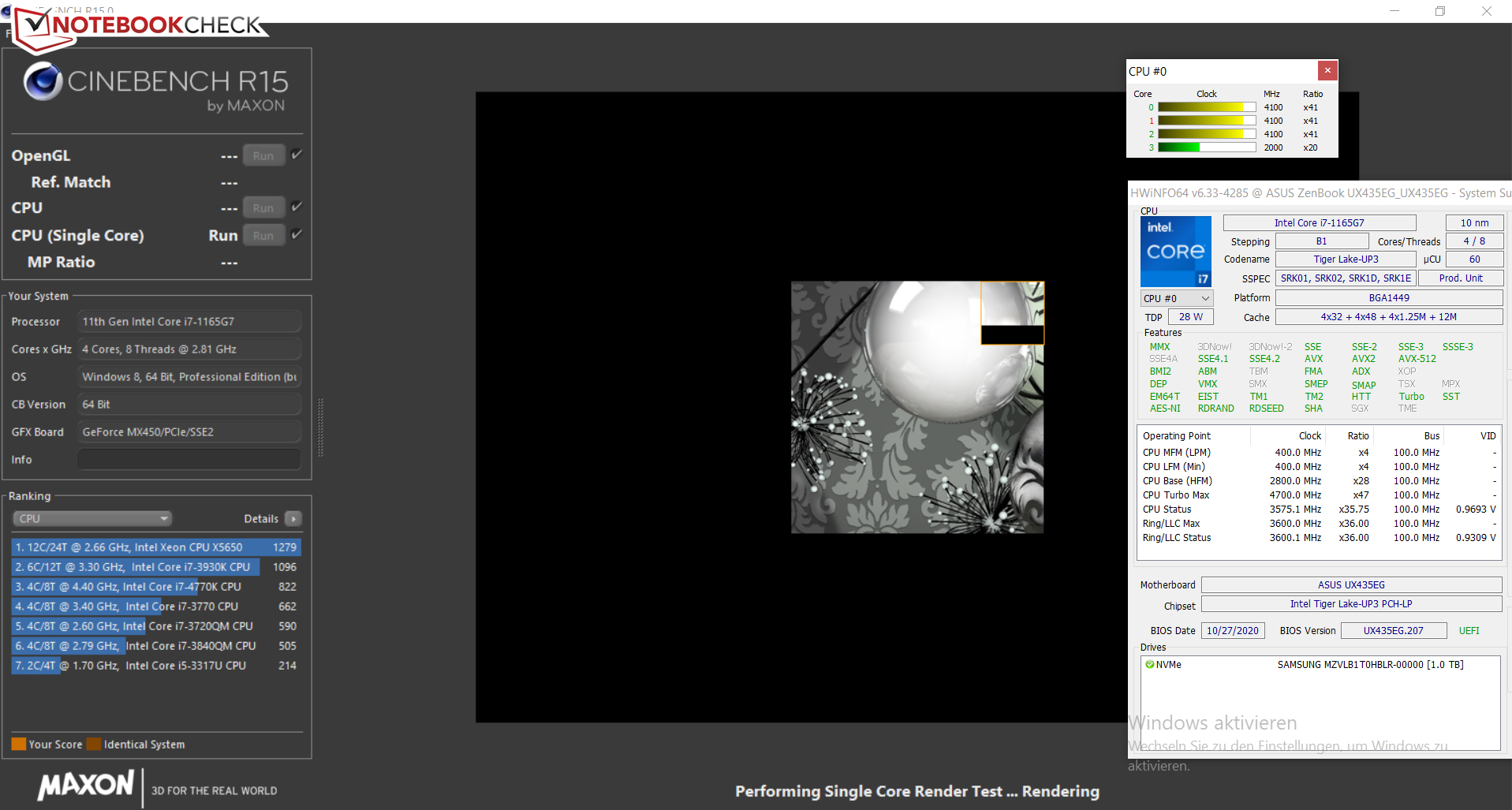
Task: Click the green NVMe drive status icon
Action: click(x=1150, y=665)
